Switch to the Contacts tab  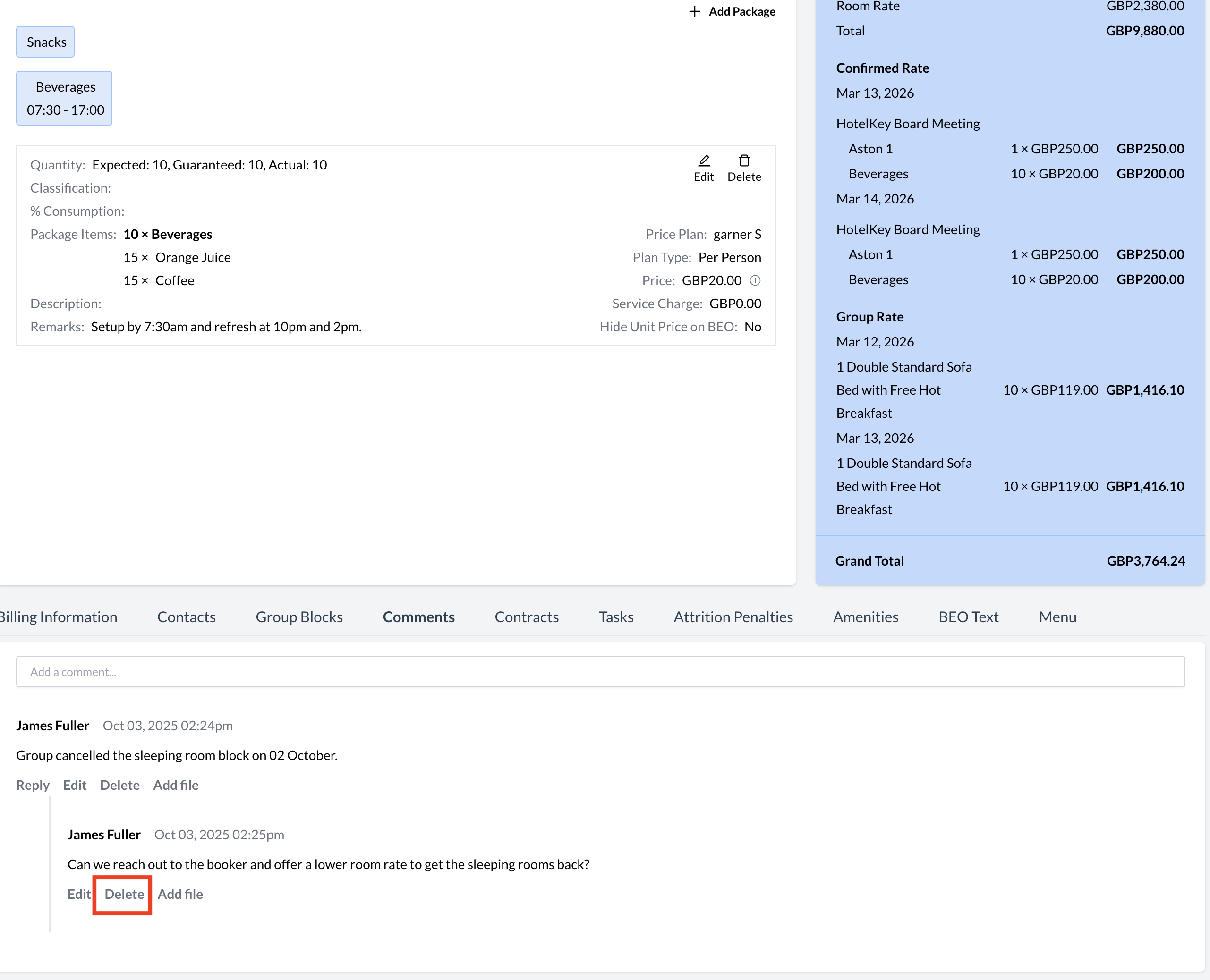[x=187, y=617]
